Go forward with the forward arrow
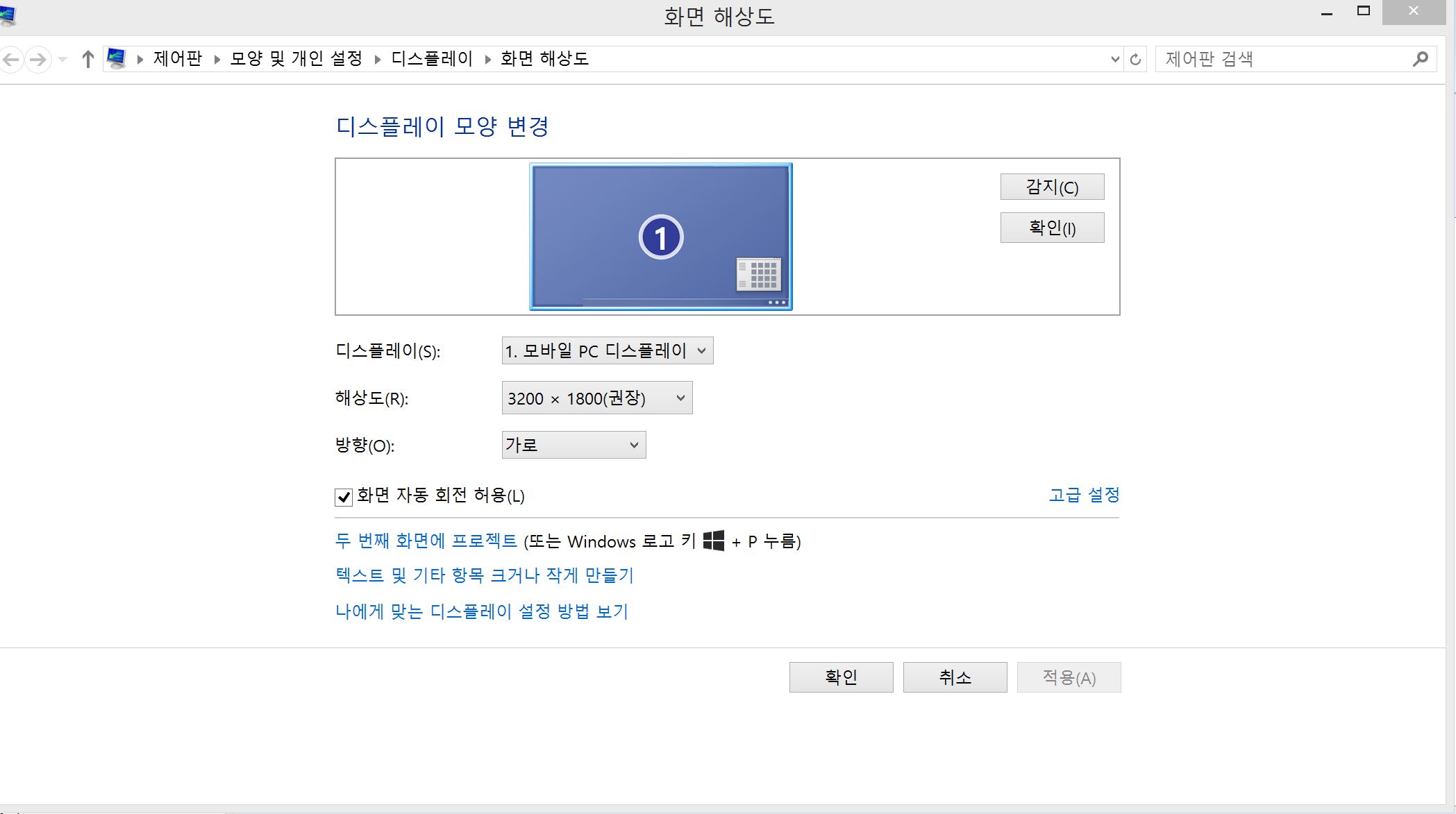Image resolution: width=1456 pixels, height=814 pixels. [x=38, y=60]
